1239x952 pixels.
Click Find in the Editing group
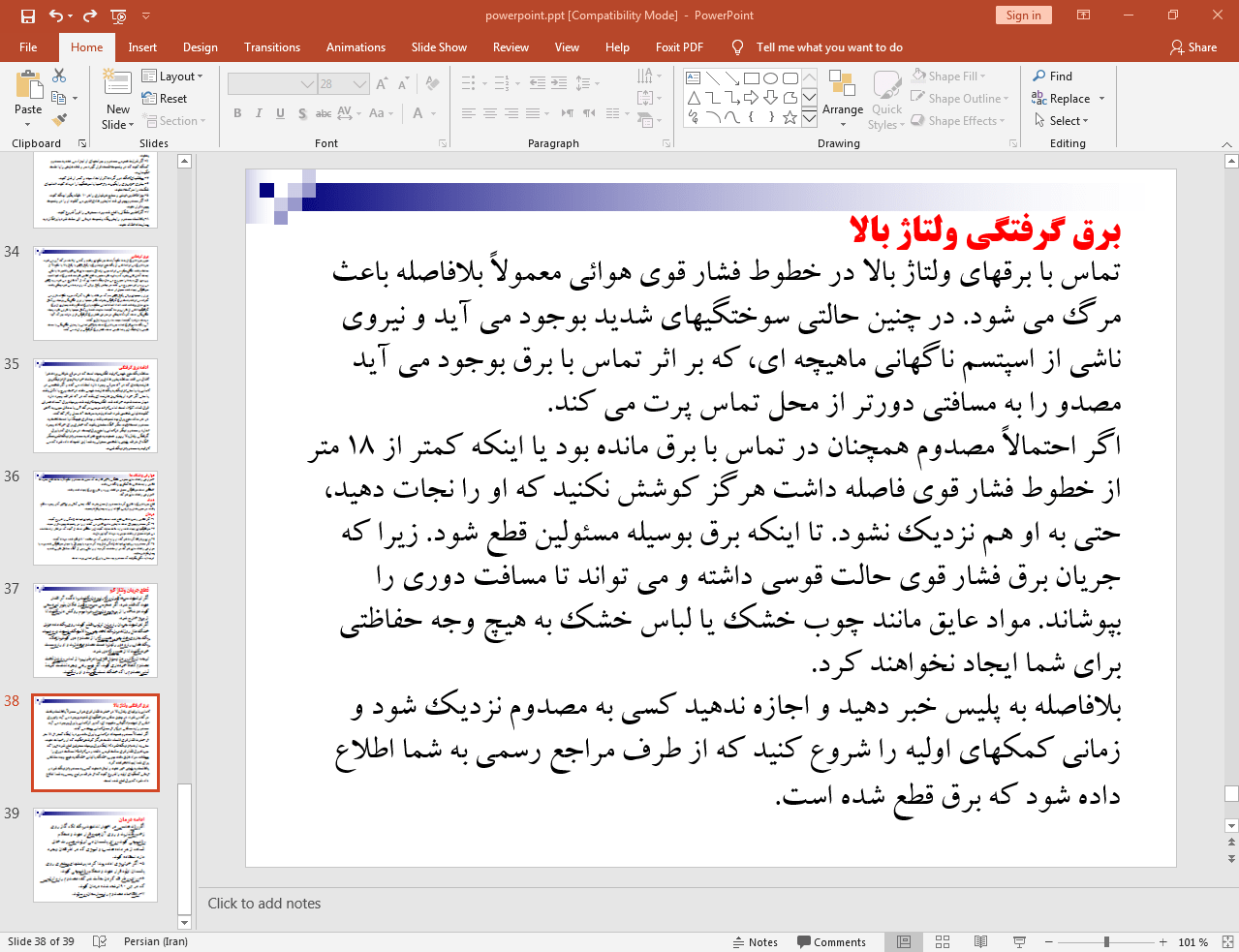tap(1053, 76)
